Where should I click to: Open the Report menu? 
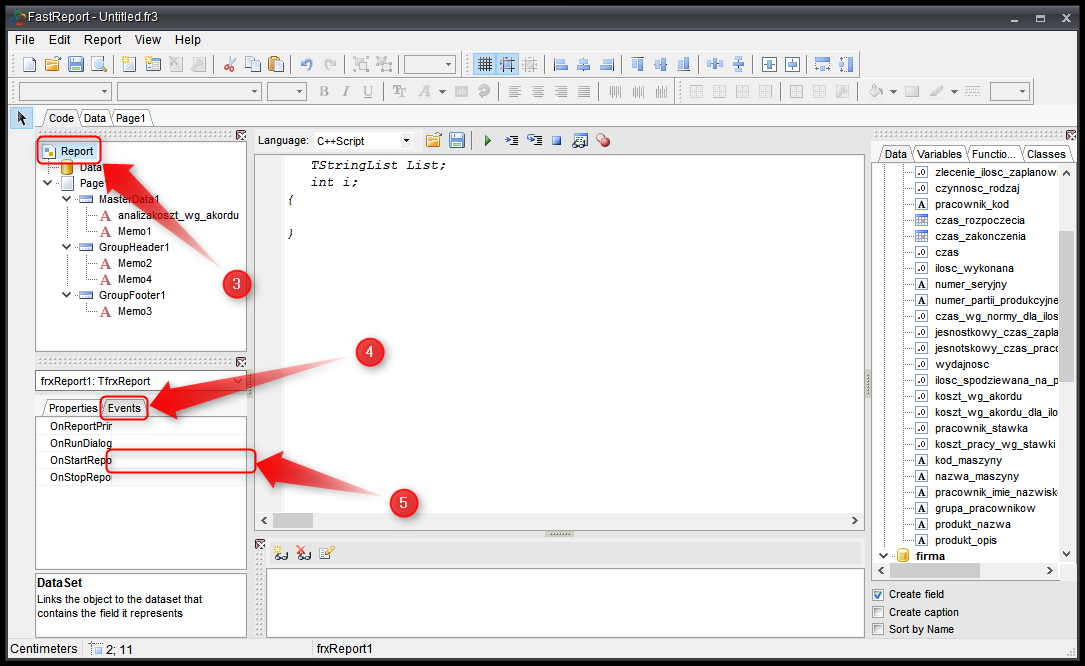tap(102, 40)
